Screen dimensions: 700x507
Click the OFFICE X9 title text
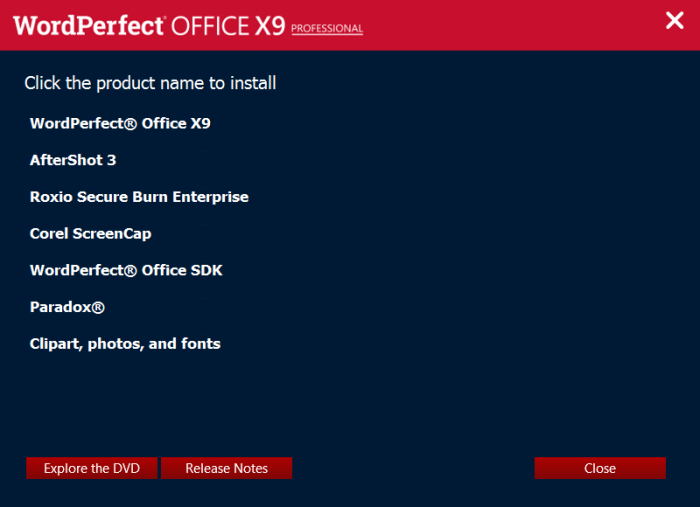(x=229, y=25)
